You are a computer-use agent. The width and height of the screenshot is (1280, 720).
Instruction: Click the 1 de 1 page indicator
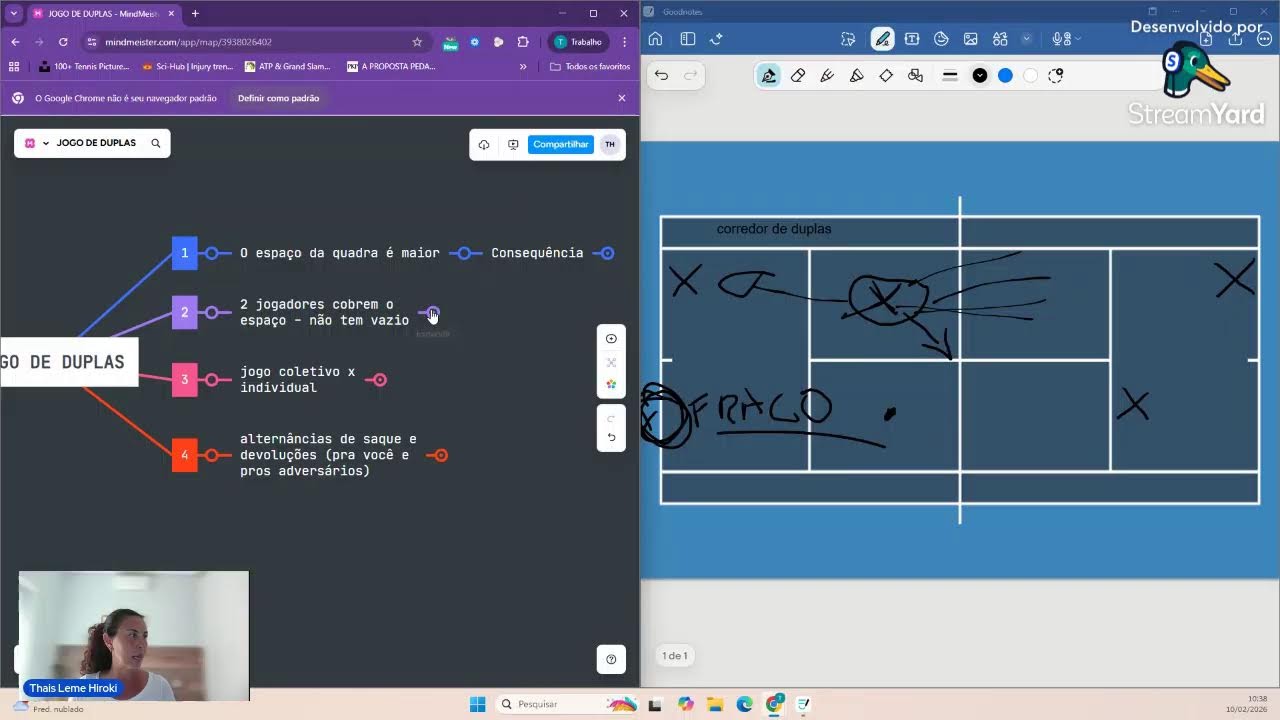click(675, 656)
